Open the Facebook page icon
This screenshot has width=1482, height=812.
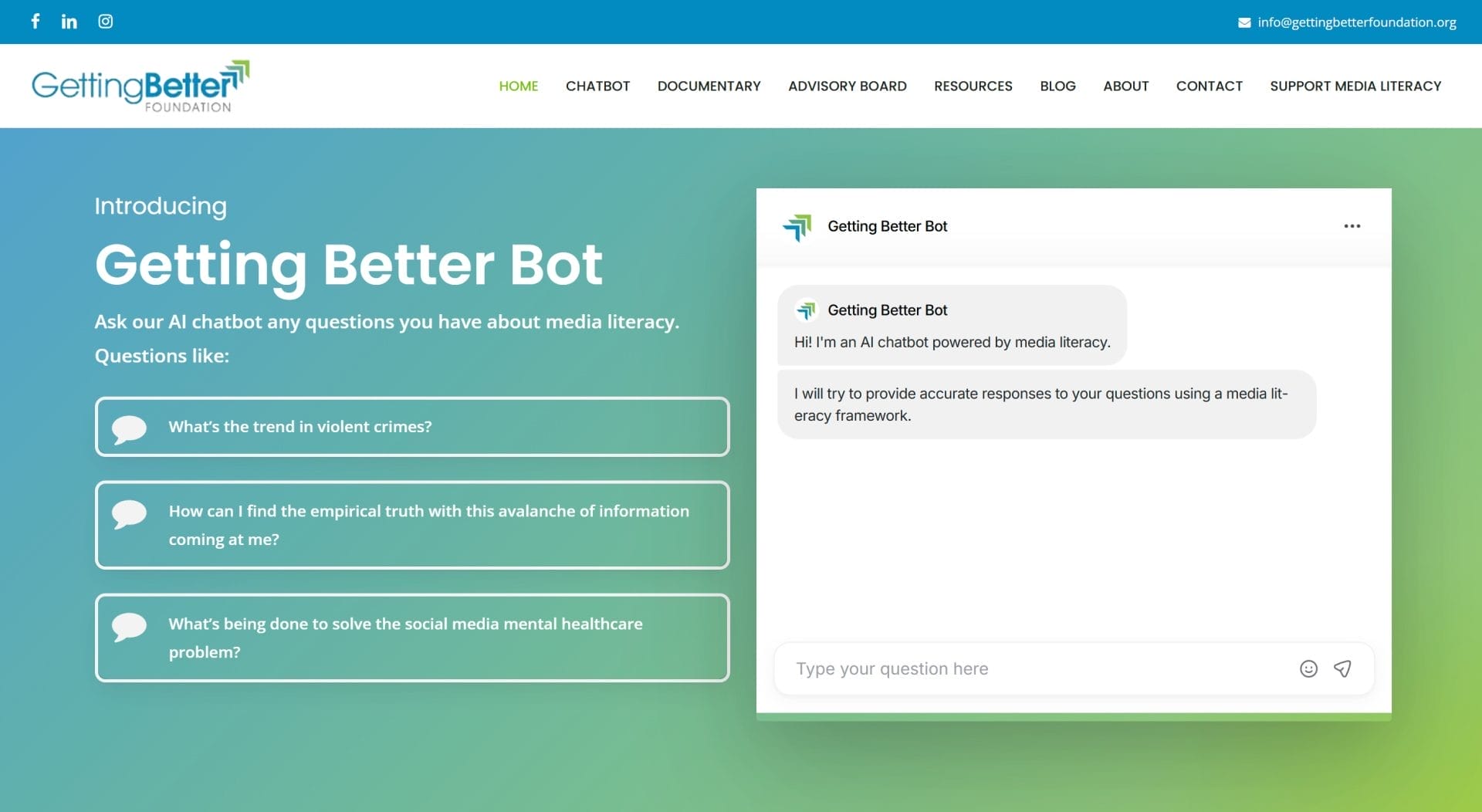[x=35, y=22]
